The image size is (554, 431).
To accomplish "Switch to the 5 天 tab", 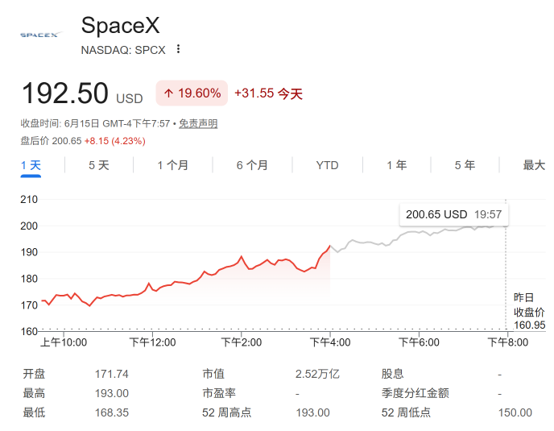I will [x=99, y=165].
